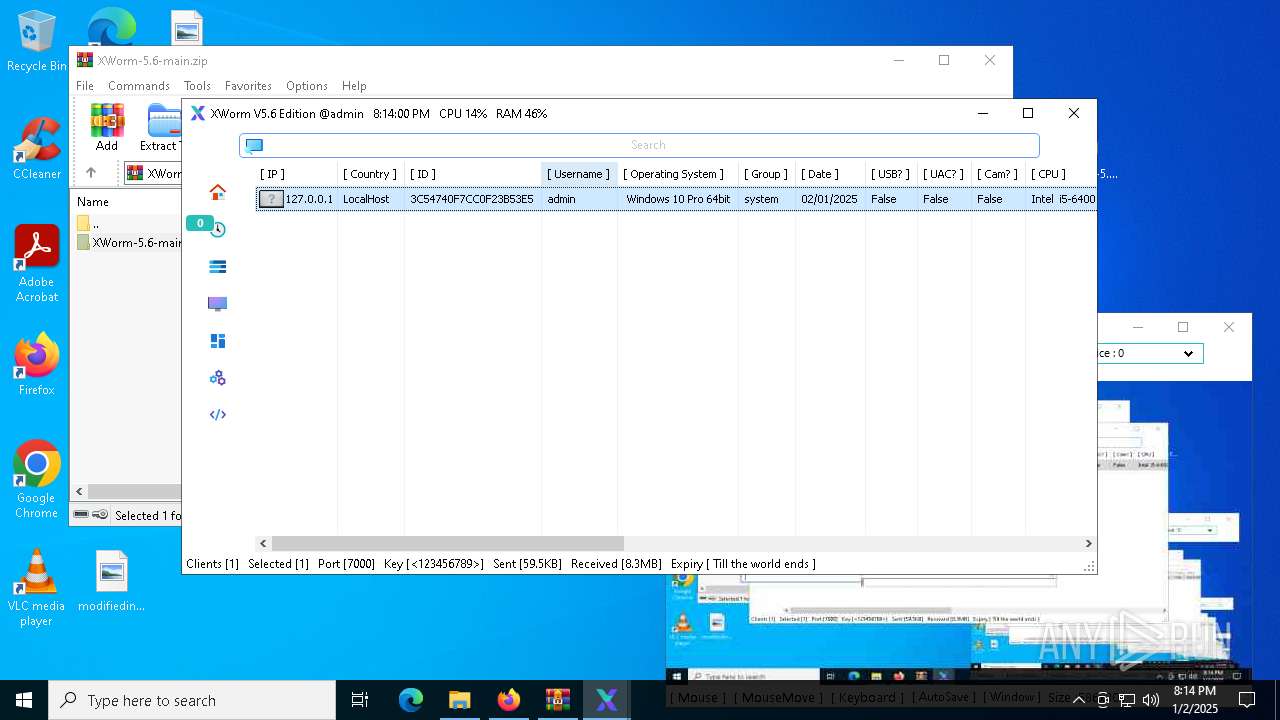Sort clients by the [ IP ] column header
Screen dimensions: 1280x720
[x=296, y=174]
